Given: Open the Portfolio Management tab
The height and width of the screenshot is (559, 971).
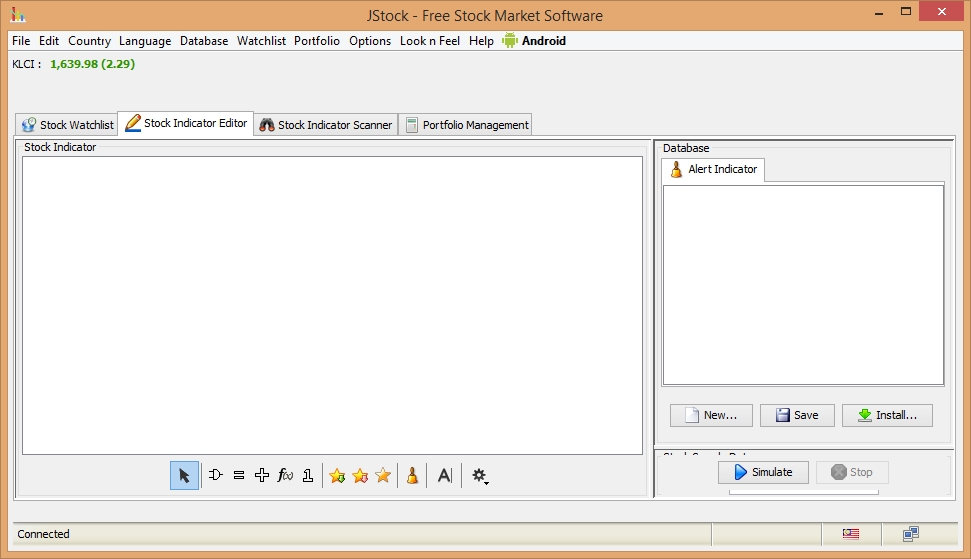Looking at the screenshot, I should pos(465,124).
